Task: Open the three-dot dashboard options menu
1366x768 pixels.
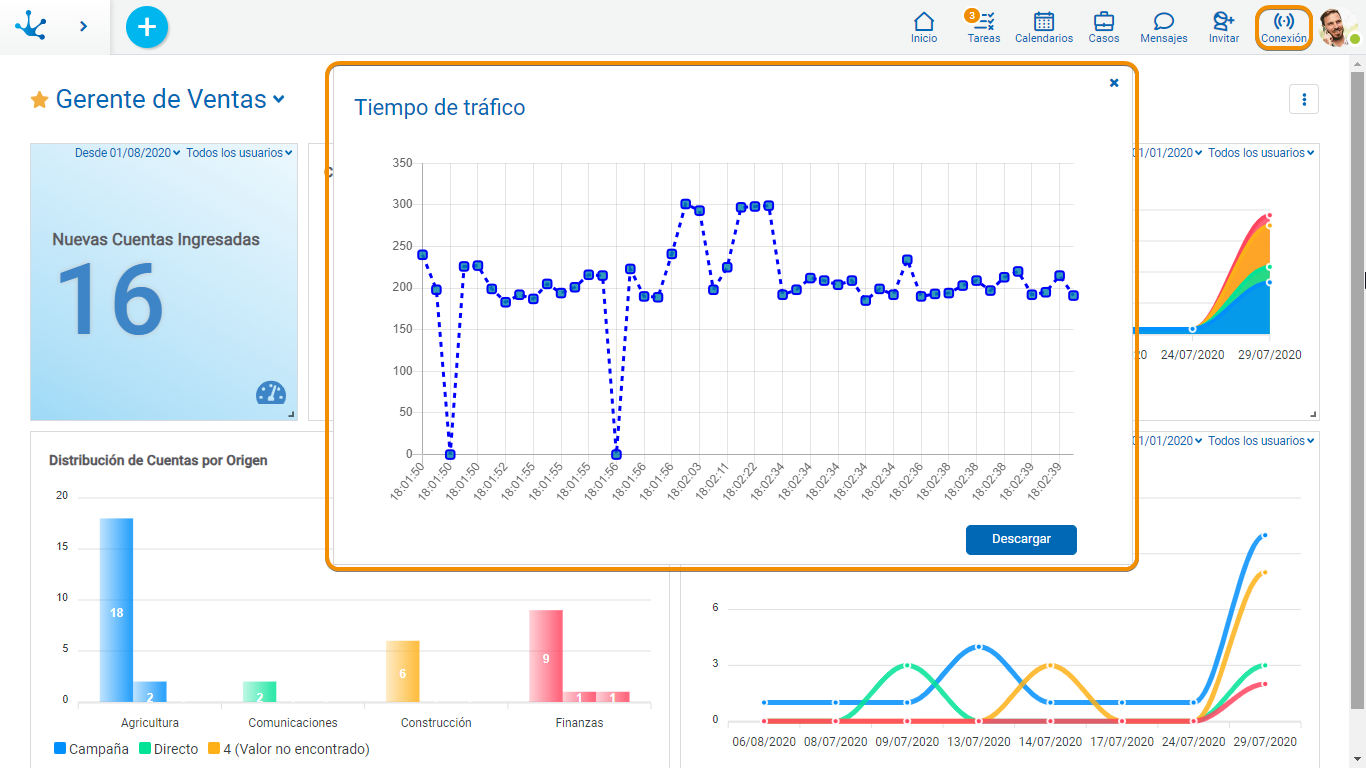Action: point(1303,99)
